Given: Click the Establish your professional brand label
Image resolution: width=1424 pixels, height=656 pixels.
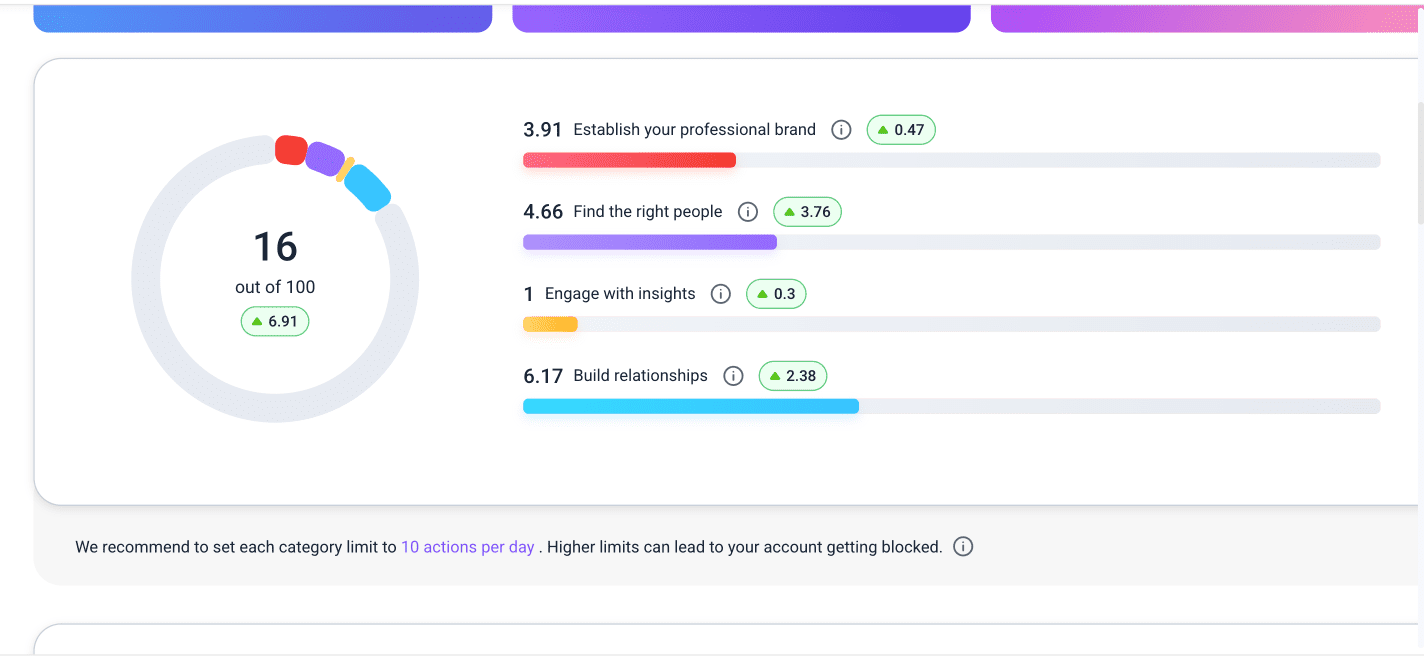Looking at the screenshot, I should [694, 130].
